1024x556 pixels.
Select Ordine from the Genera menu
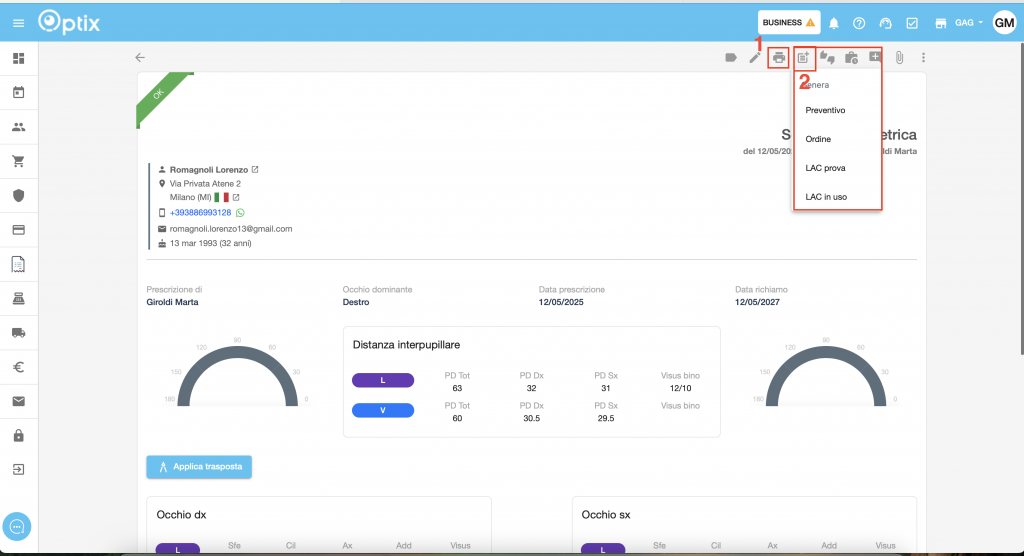[818, 139]
